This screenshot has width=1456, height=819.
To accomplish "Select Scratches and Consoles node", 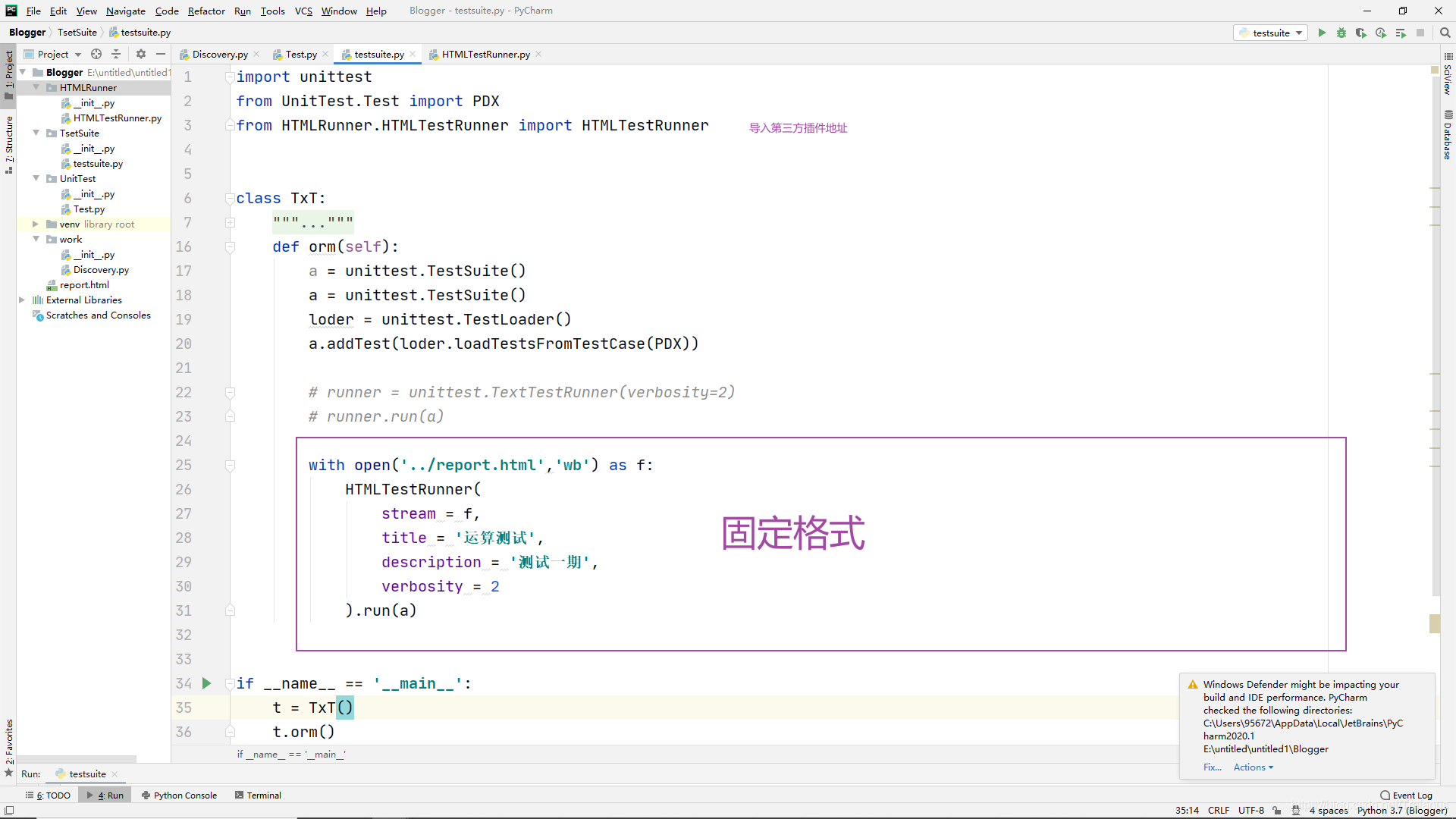I will point(99,315).
